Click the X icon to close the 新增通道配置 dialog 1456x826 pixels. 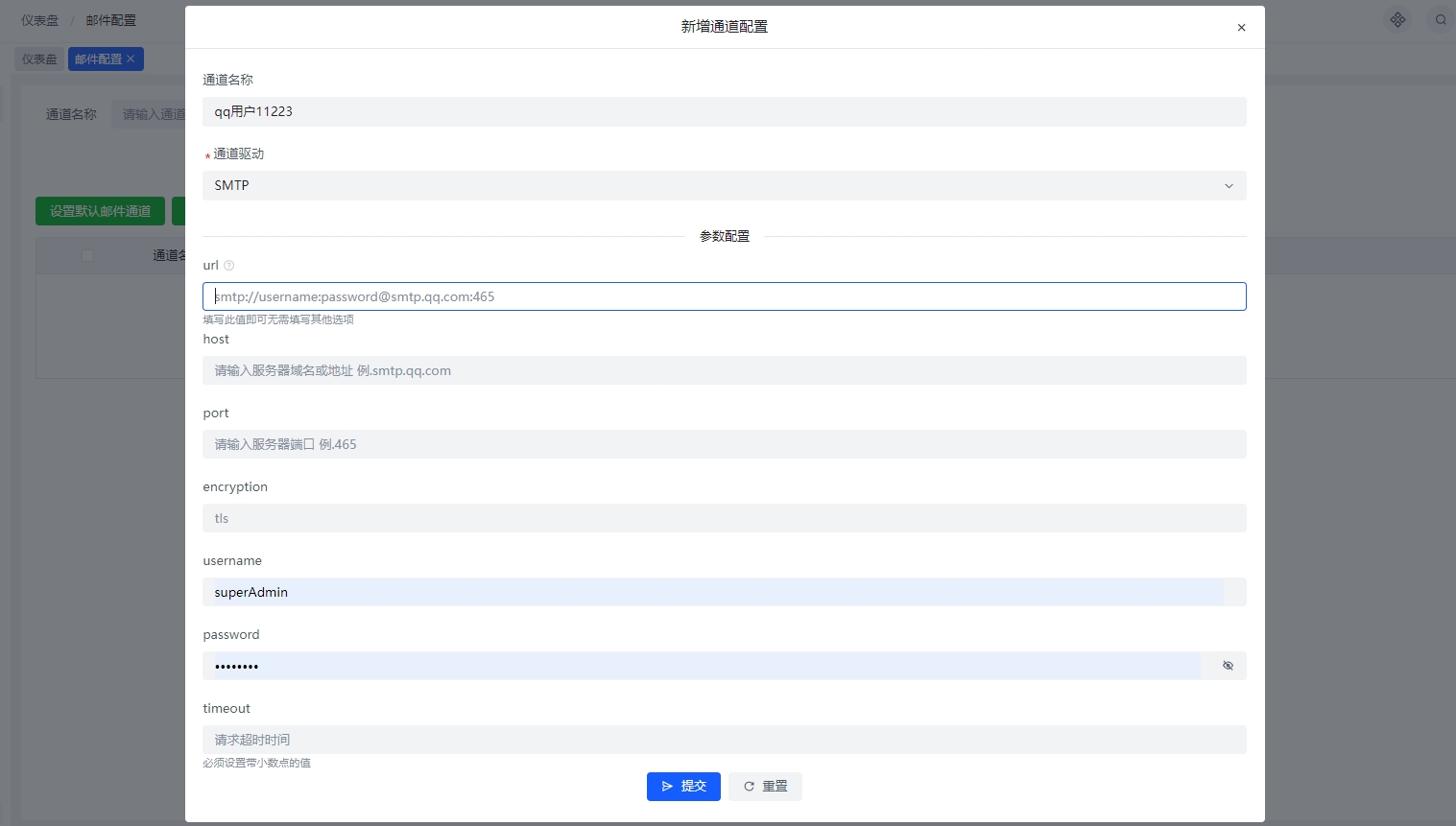pos(1241,27)
